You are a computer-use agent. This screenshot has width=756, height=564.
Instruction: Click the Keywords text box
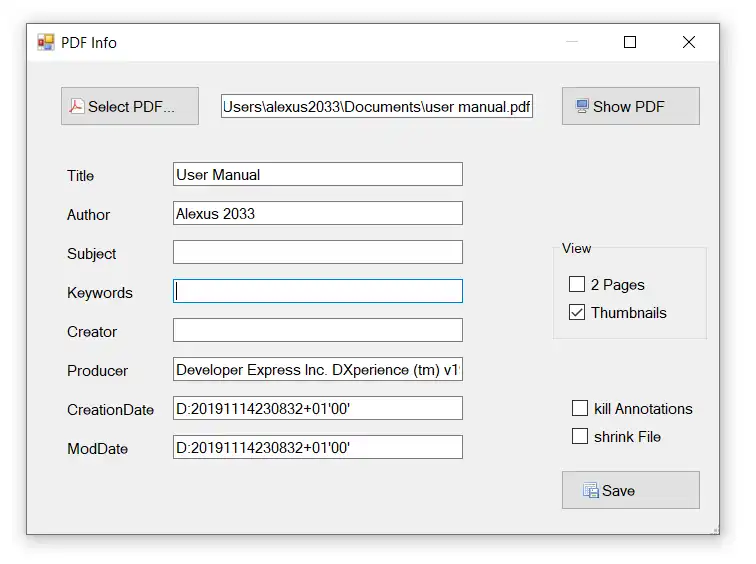point(317,291)
